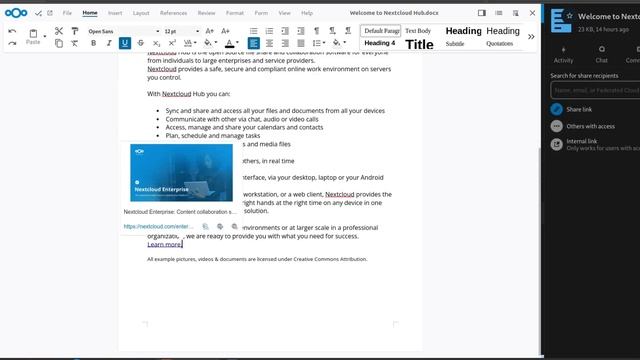Toggle unordered bullet list
The image size is (640, 360).
tap(253, 31)
